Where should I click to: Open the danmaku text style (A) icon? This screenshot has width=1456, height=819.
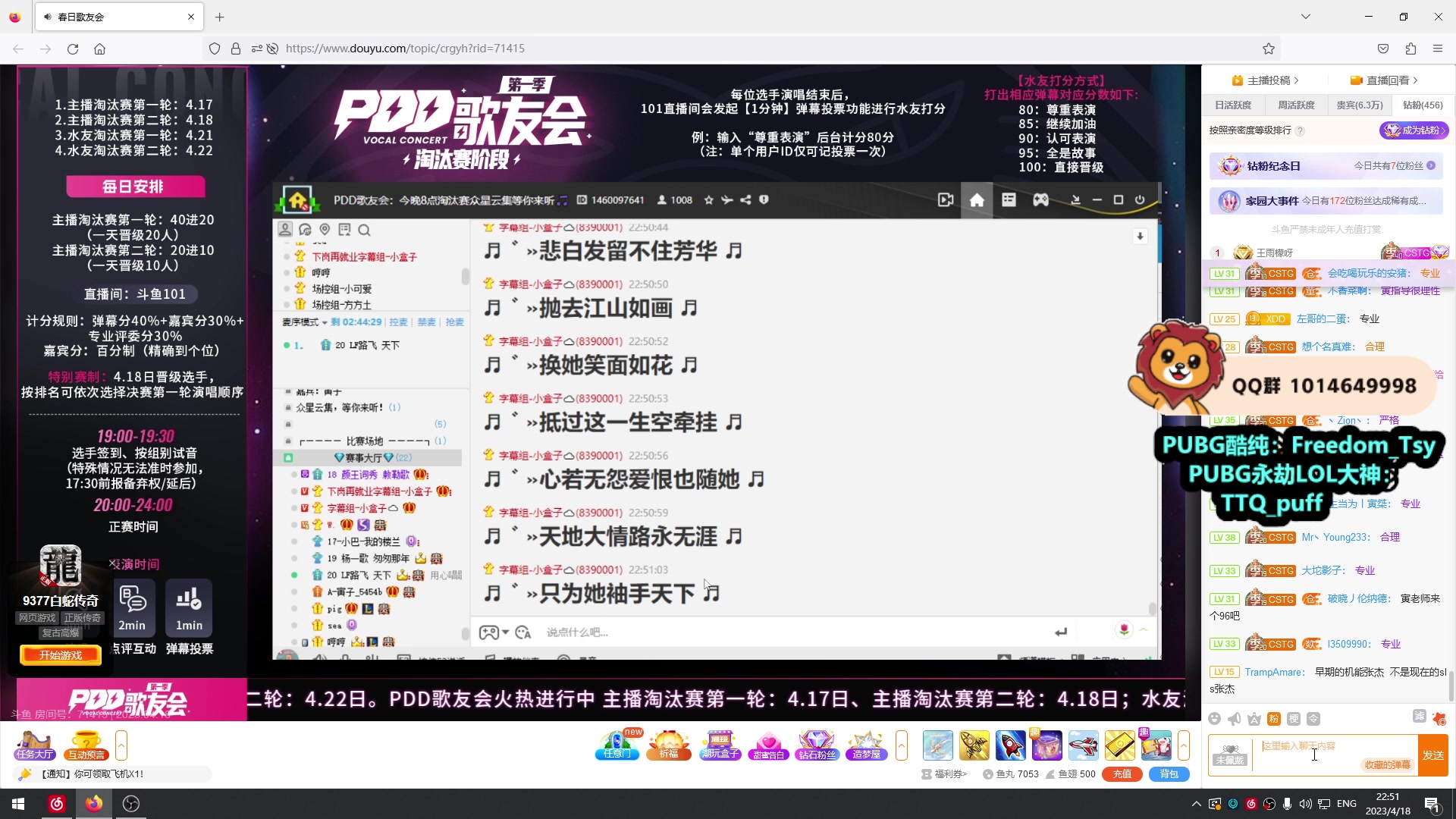[1254, 719]
